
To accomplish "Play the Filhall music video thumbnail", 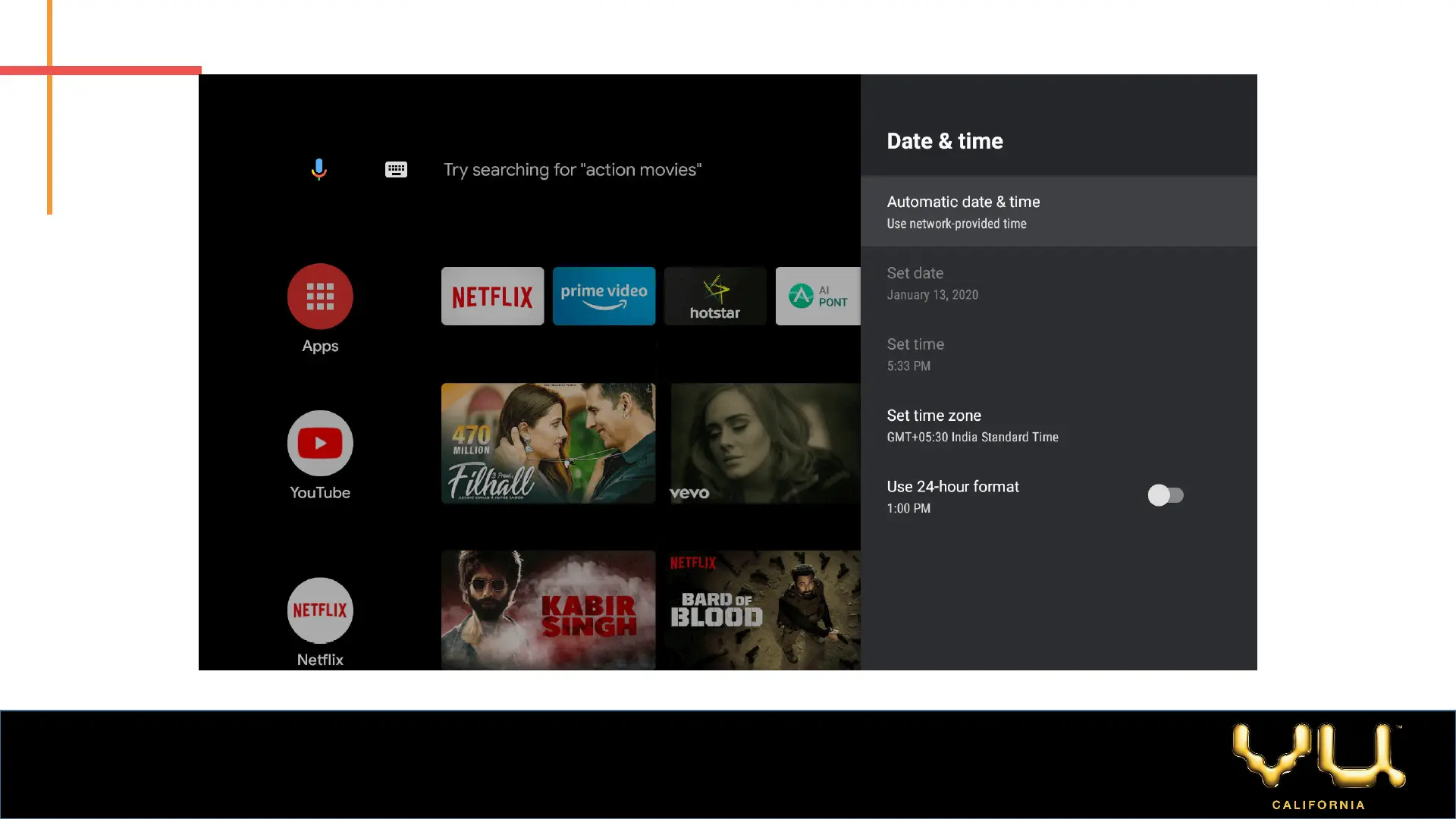I will click(548, 443).
